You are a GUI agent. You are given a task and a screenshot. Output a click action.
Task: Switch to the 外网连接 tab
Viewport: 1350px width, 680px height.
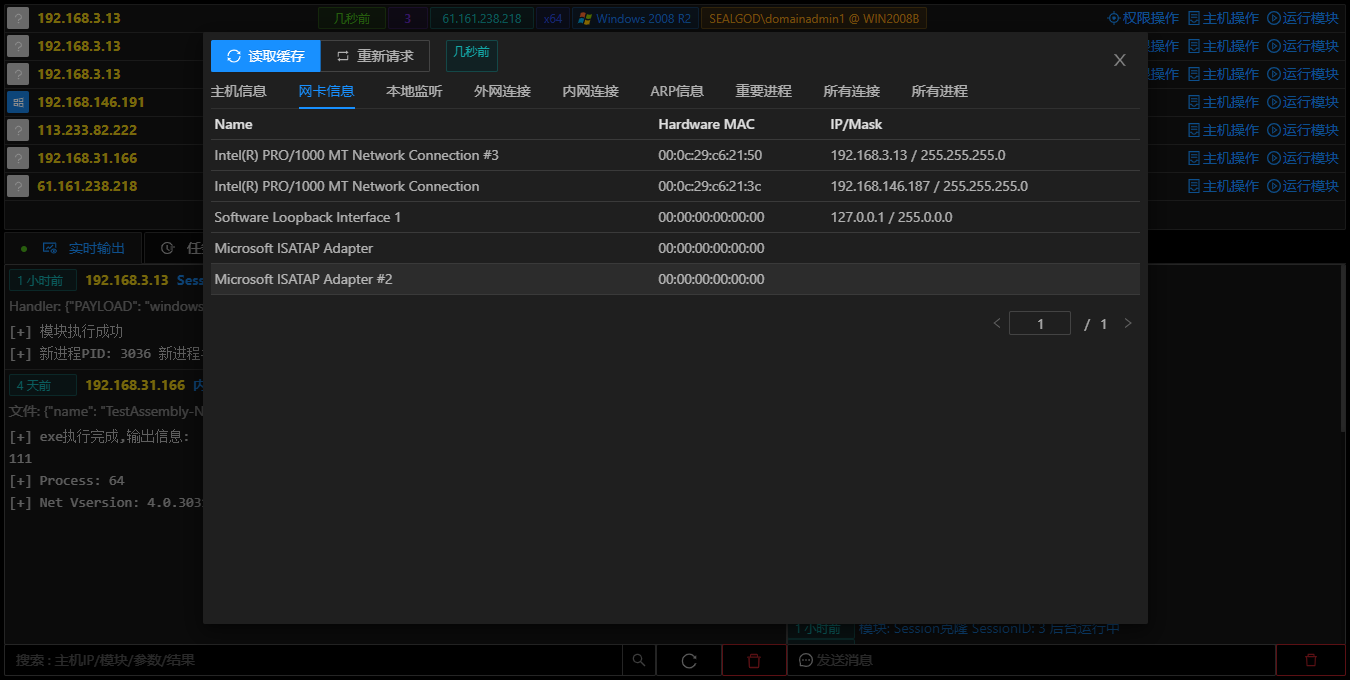click(503, 91)
